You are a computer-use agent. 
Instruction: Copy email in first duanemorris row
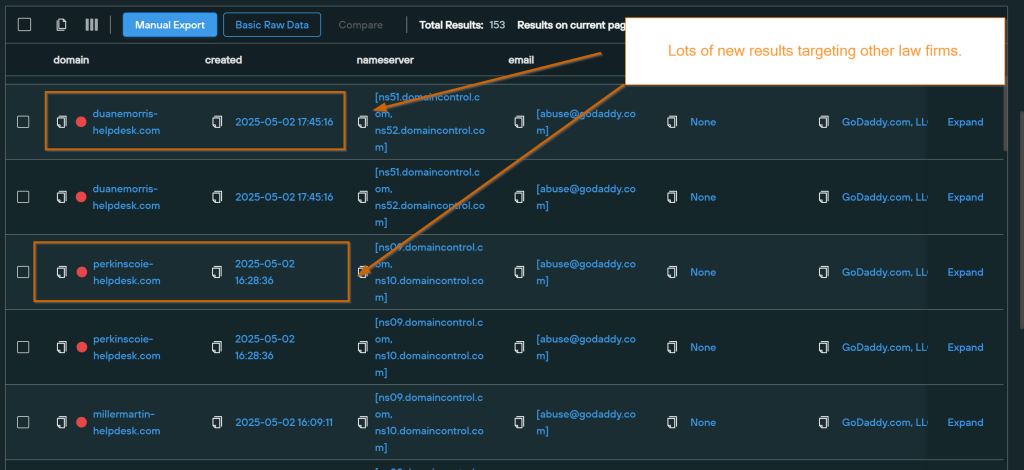pyautogui.click(x=519, y=122)
